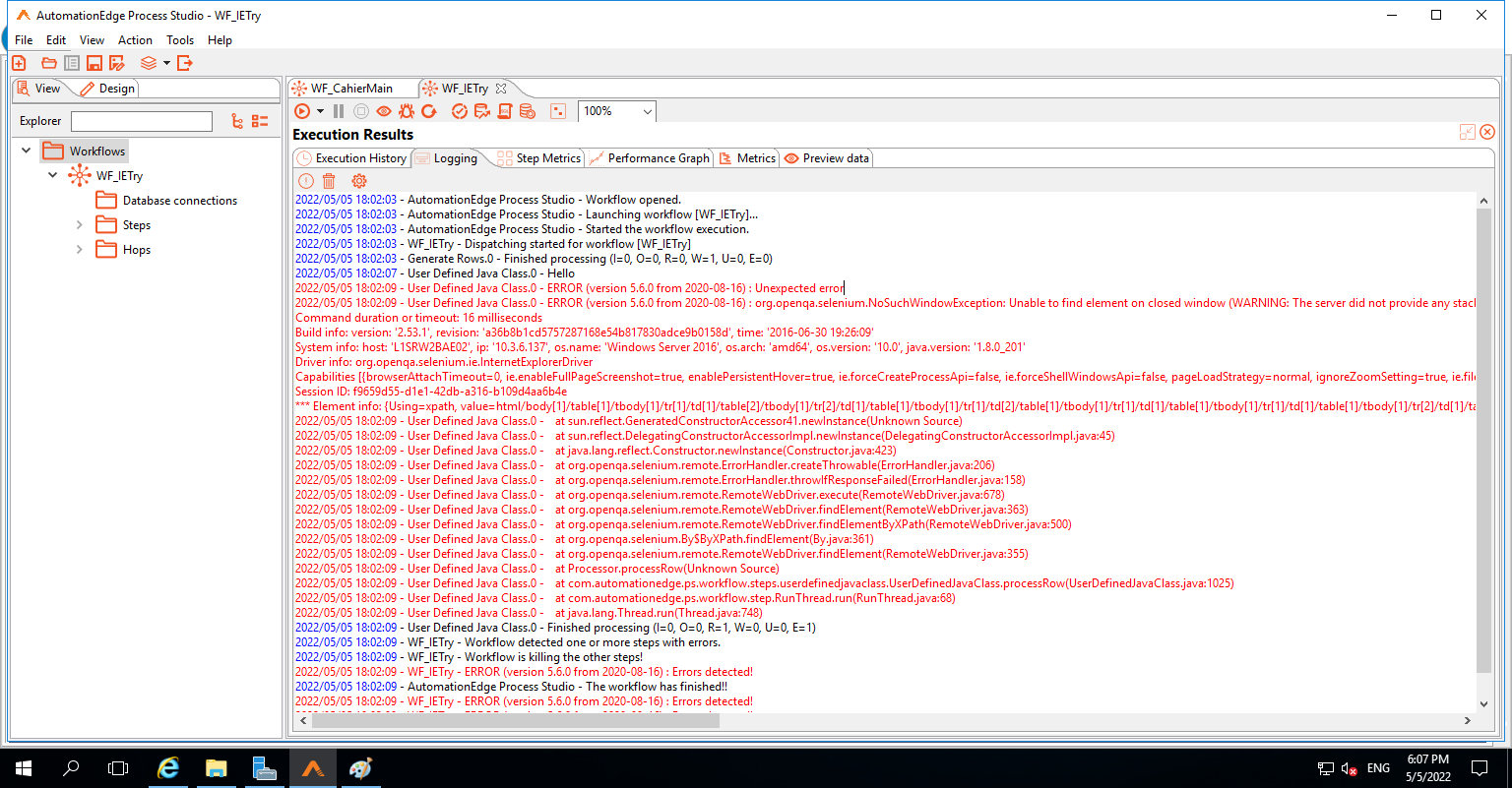Pause the running workflow

(x=339, y=111)
